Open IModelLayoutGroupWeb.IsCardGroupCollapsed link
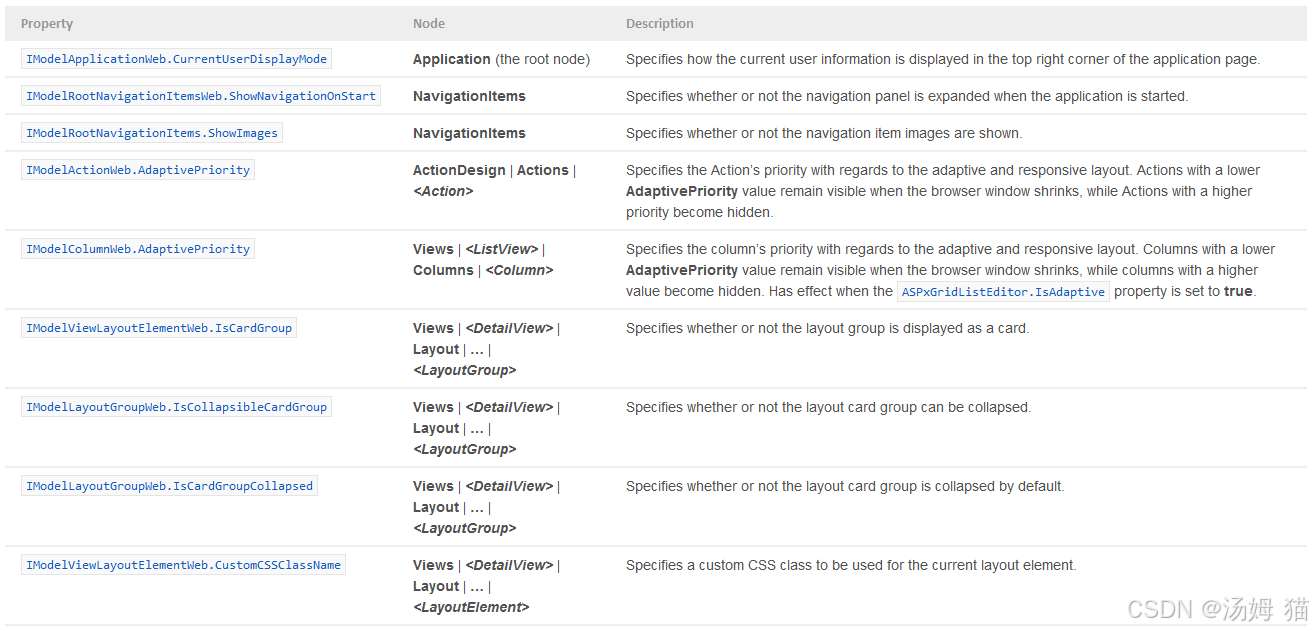The height and width of the screenshot is (631, 1313). tap(169, 486)
